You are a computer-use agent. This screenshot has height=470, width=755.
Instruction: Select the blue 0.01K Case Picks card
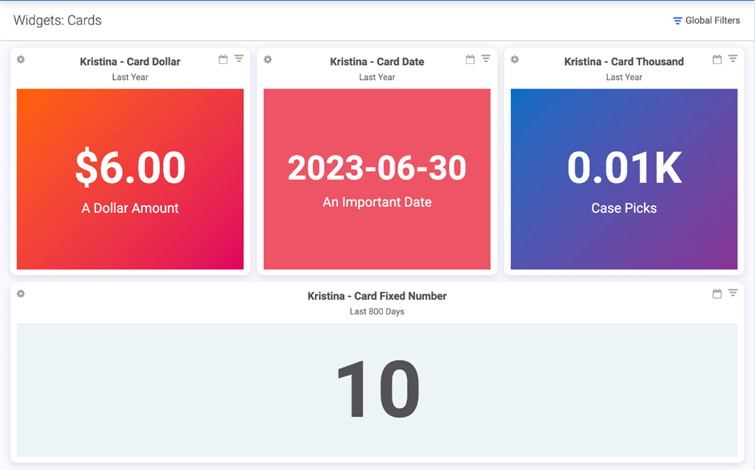point(624,179)
